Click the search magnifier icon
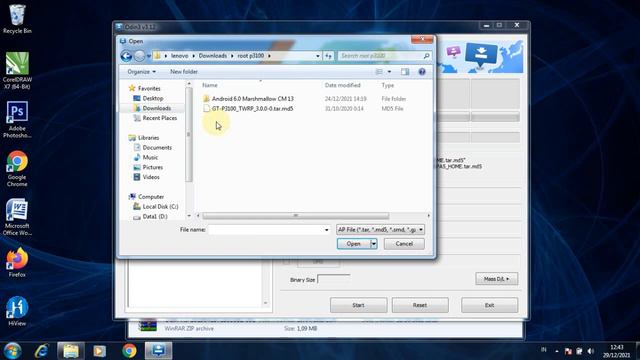The width and height of the screenshot is (640, 360). pyautogui.click(x=426, y=56)
